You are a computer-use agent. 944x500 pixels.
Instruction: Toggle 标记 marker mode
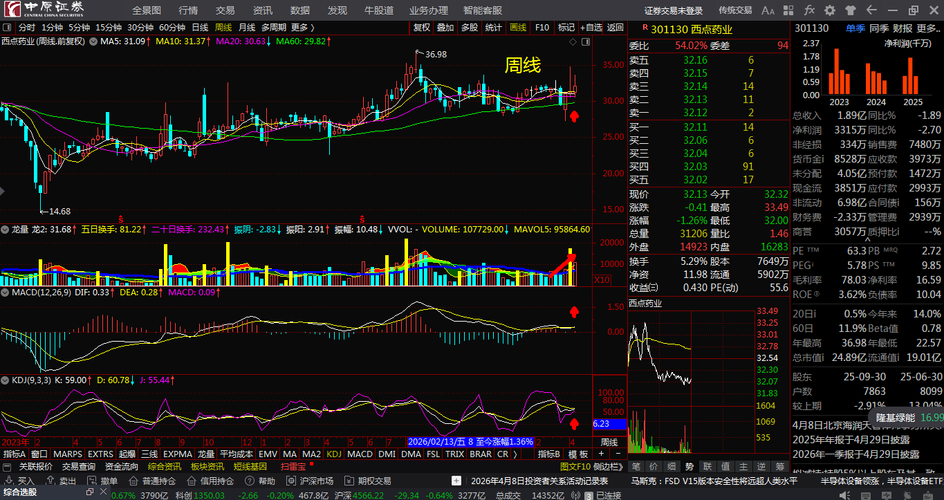coord(566,27)
